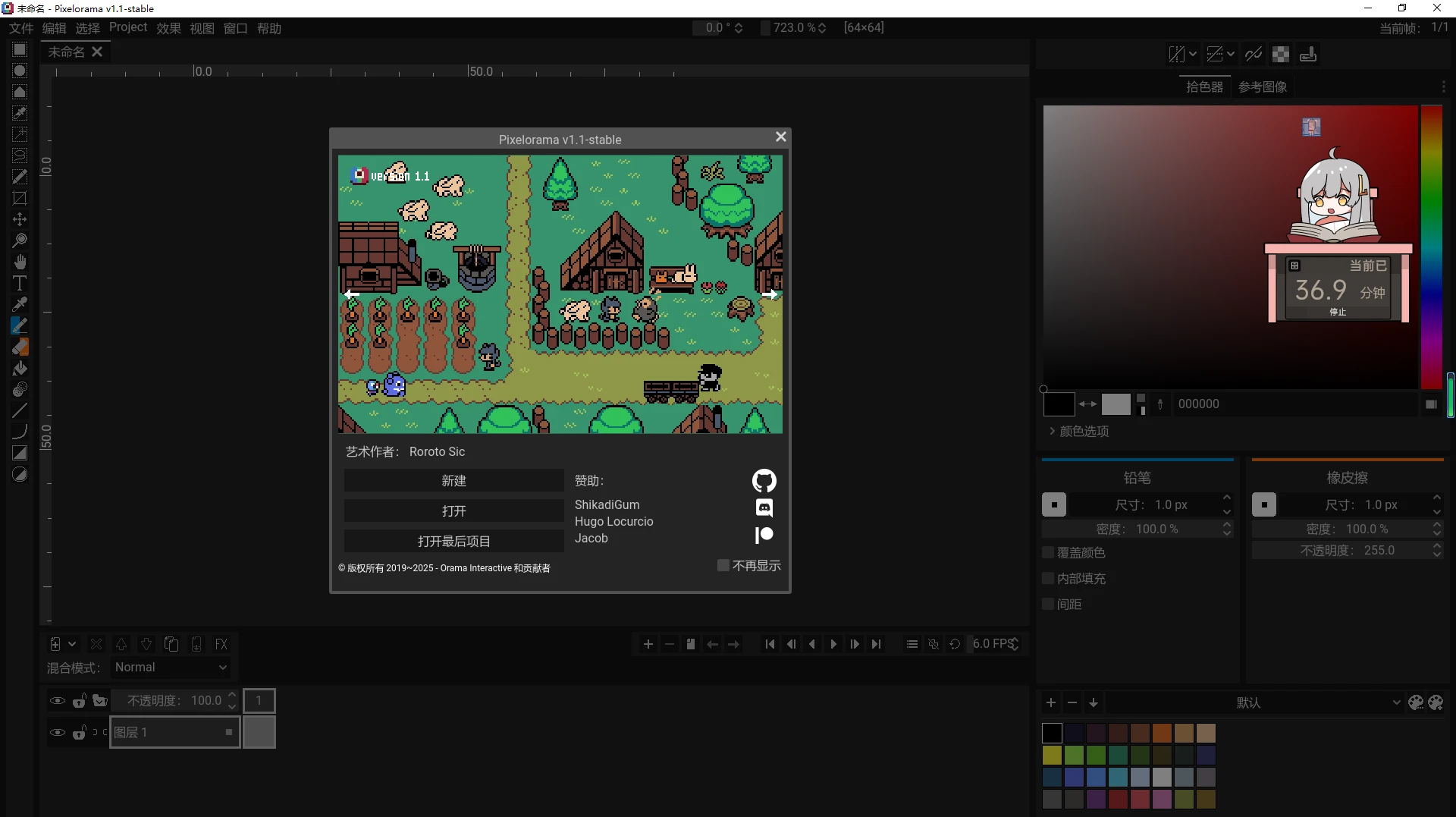Screen dimensions: 1456x817
Task: Select the shading tool
Action: click(x=20, y=389)
